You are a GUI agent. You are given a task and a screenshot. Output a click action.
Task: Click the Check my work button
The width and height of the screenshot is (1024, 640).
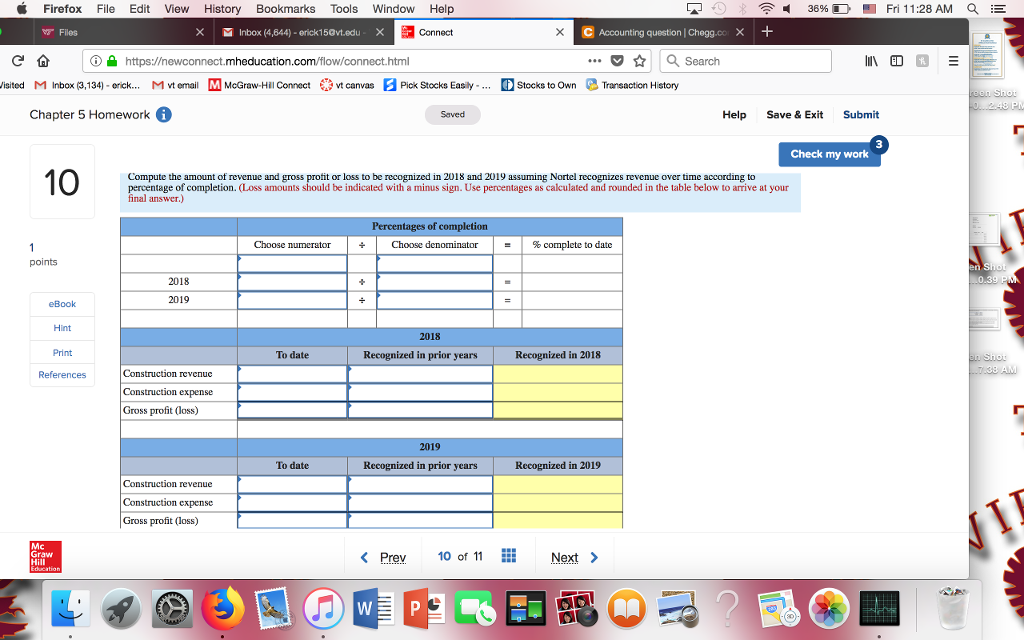coord(829,154)
